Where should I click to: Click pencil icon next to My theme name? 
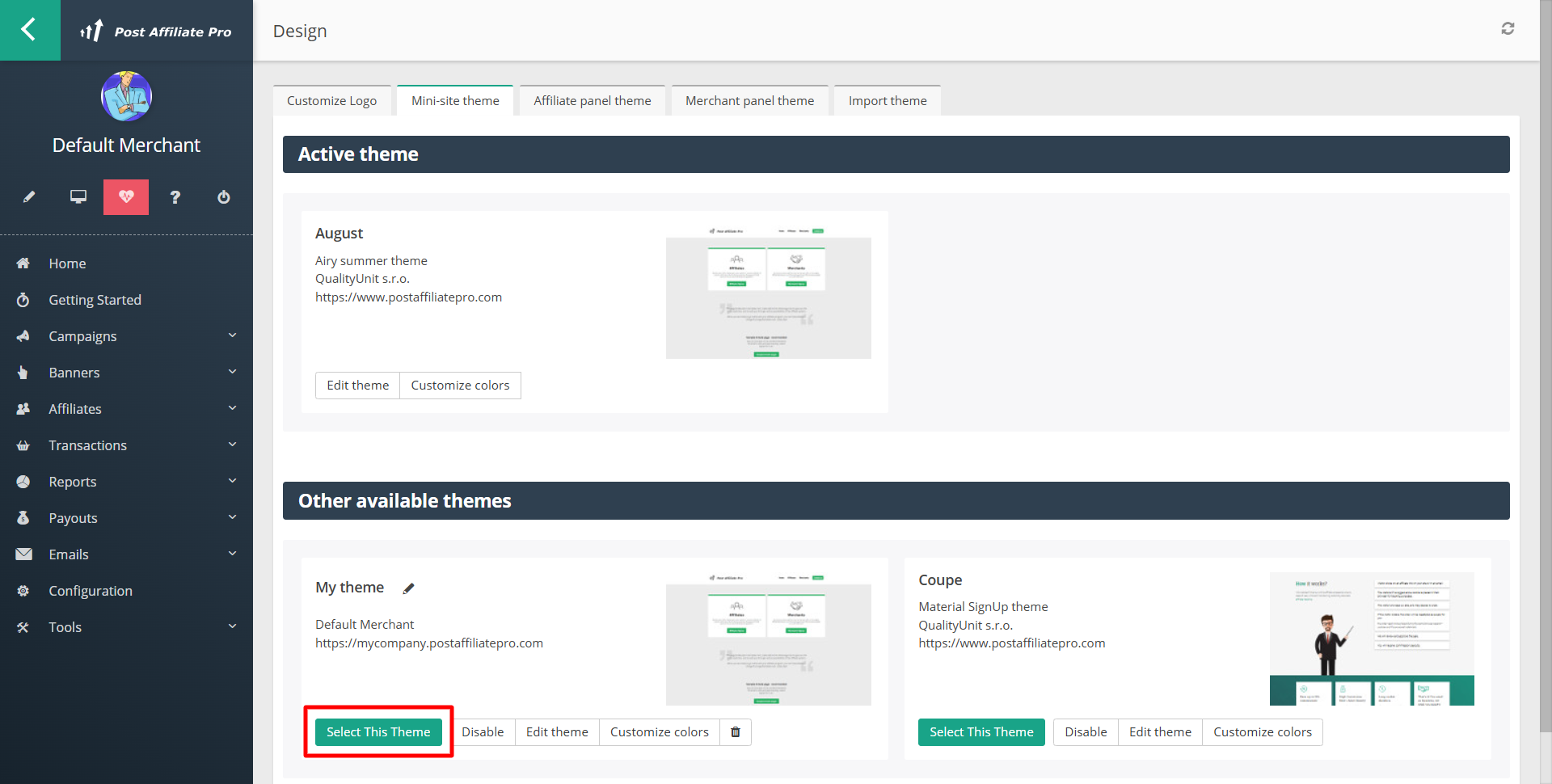(x=408, y=588)
